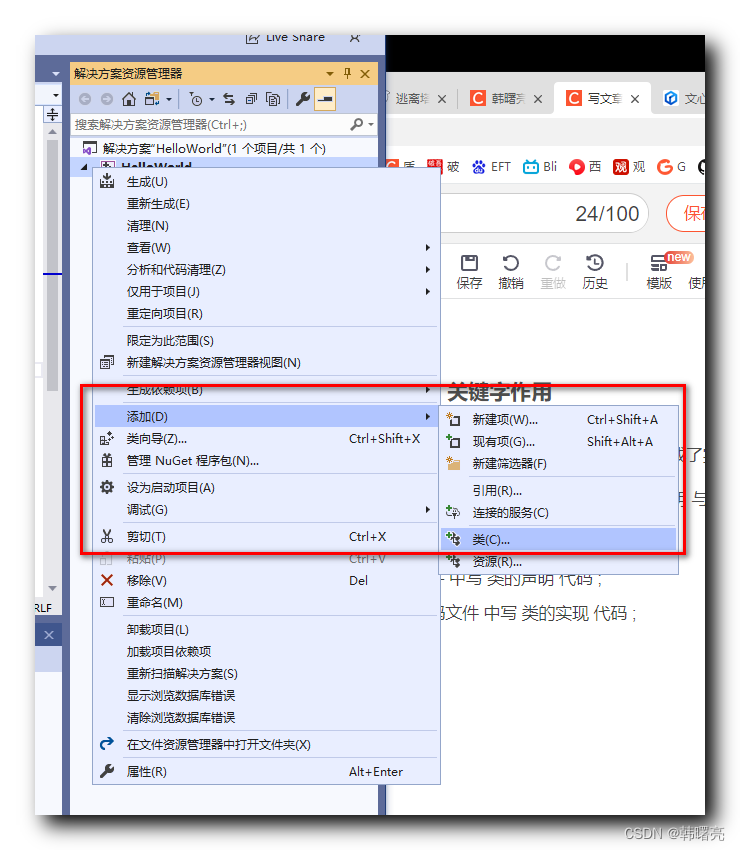Click the Home icon in Solution Explorer toolbar
The width and height of the screenshot is (740, 850).
[x=129, y=99]
